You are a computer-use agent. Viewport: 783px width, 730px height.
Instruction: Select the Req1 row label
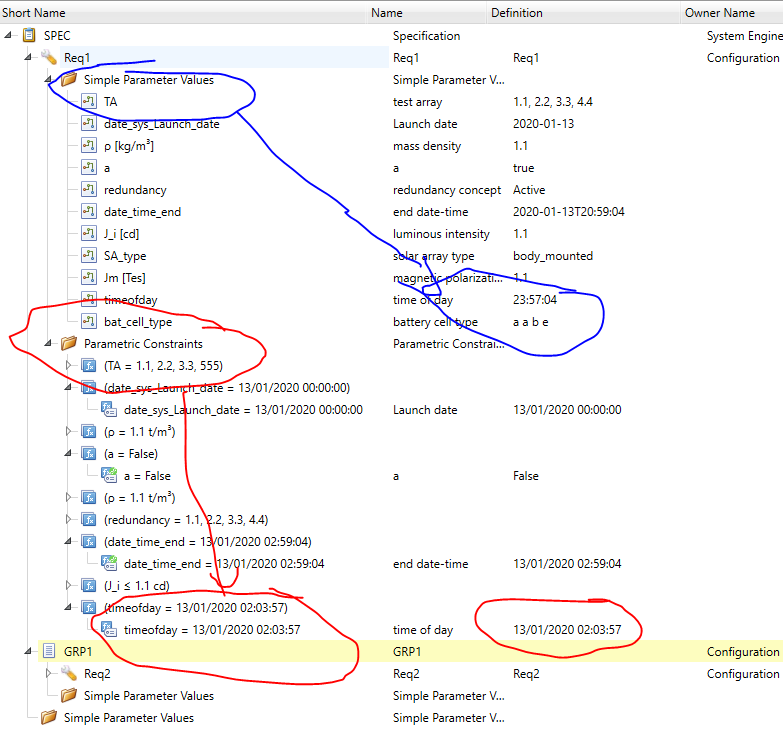77,58
